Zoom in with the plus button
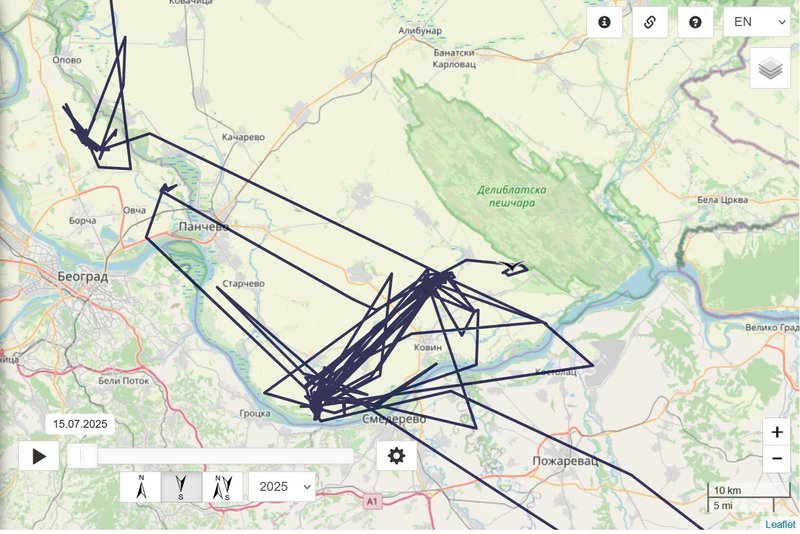The width and height of the screenshot is (800, 534). pyautogui.click(x=777, y=432)
